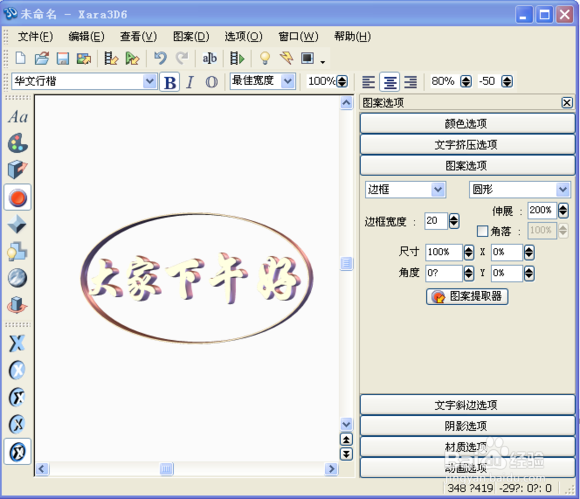Open the 边框 design type dropdown
The height and width of the screenshot is (499, 580).
point(438,190)
